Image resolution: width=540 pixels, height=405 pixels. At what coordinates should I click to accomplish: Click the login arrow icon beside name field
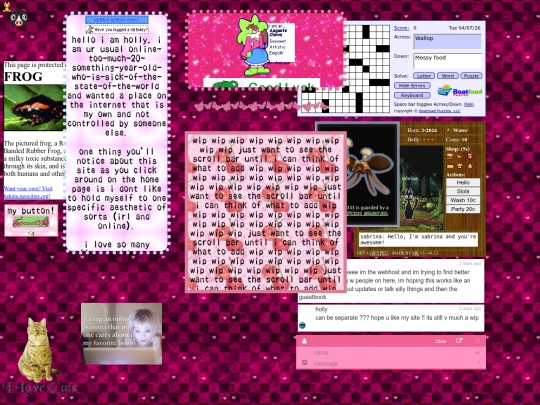[x=477, y=353]
